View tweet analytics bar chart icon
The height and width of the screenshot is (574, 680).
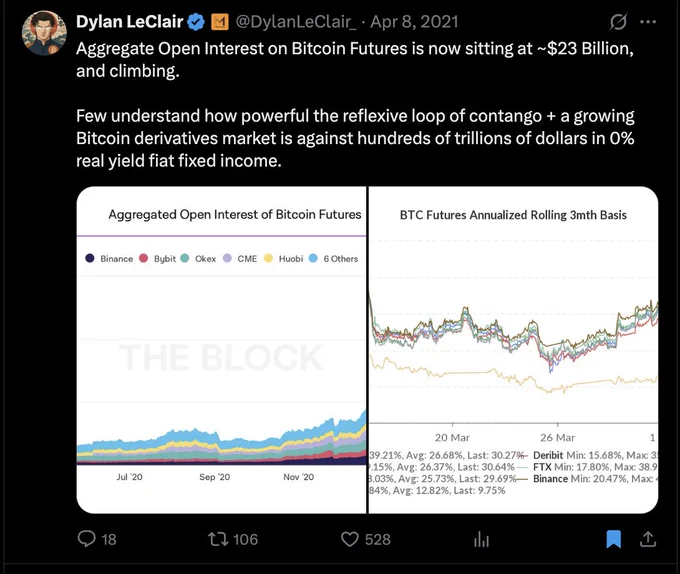(481, 540)
